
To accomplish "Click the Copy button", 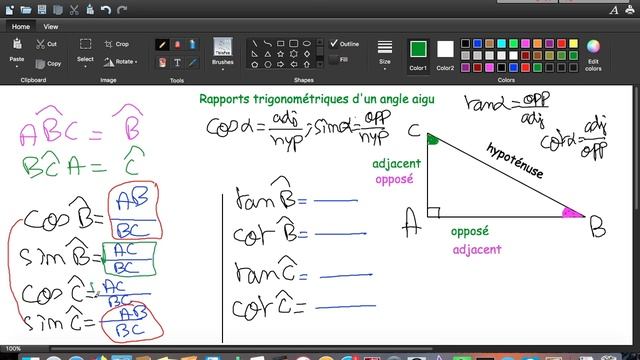I will [48, 63].
